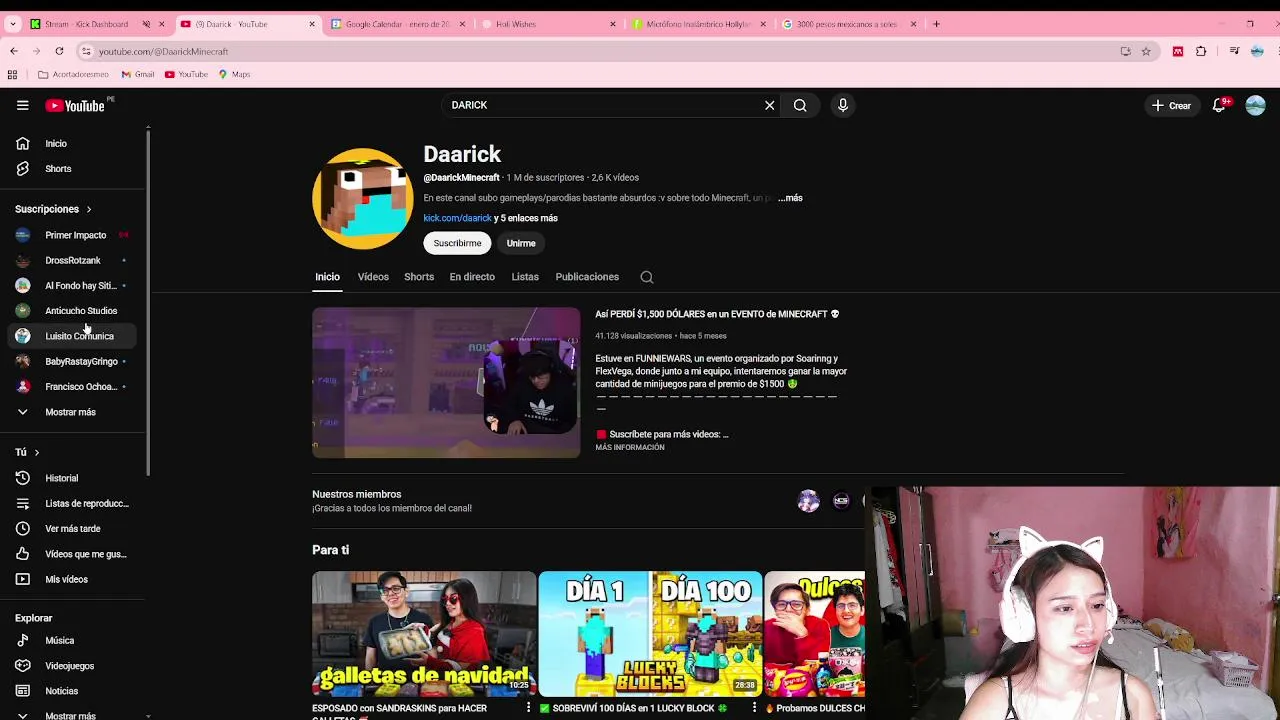
Task: Open options for ESPOSADO con SANDRASKINS video
Action: (528, 708)
